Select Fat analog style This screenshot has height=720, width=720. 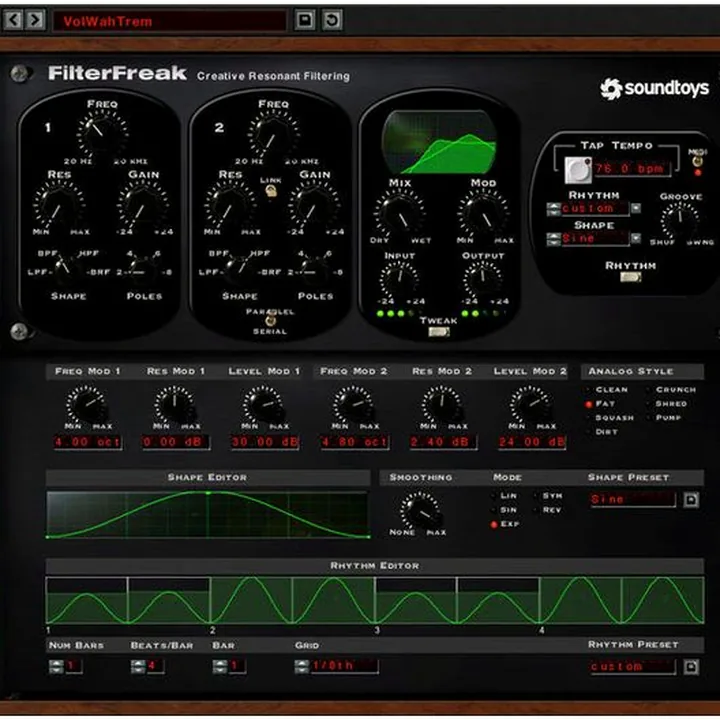pos(600,404)
